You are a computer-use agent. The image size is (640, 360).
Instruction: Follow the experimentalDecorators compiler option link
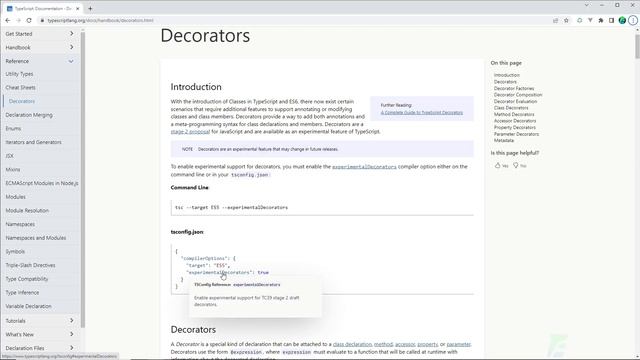(x=364, y=167)
